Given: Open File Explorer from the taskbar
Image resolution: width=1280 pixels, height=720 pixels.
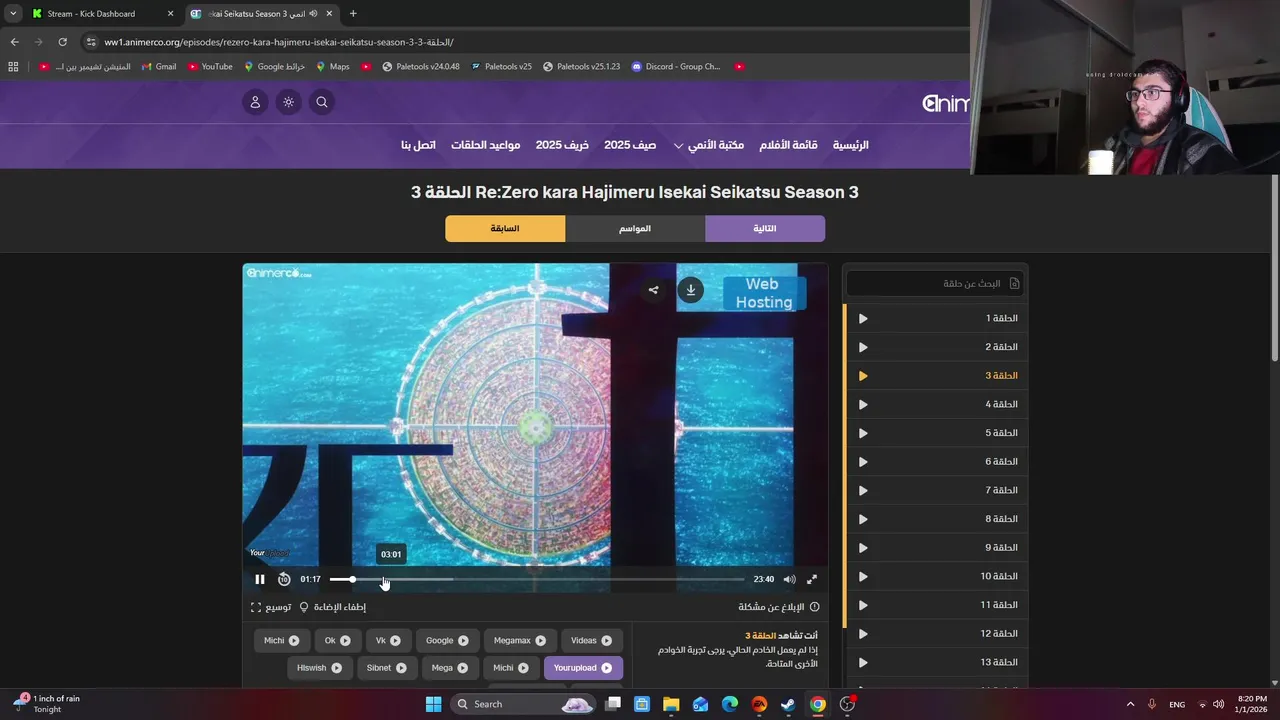Looking at the screenshot, I should tap(671, 704).
